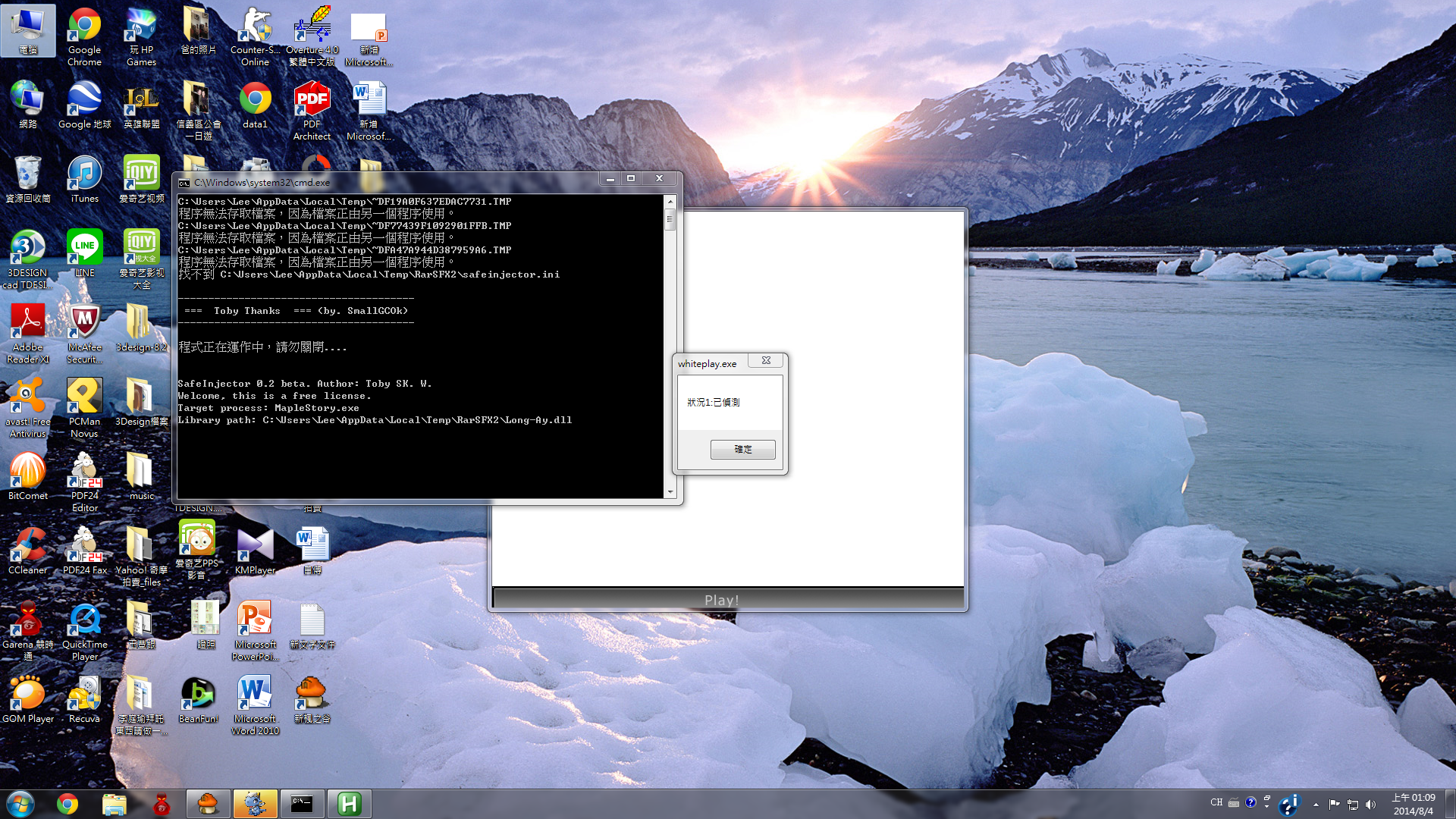
Task: Show hidden tray icons arrow
Action: pyautogui.click(x=1316, y=805)
